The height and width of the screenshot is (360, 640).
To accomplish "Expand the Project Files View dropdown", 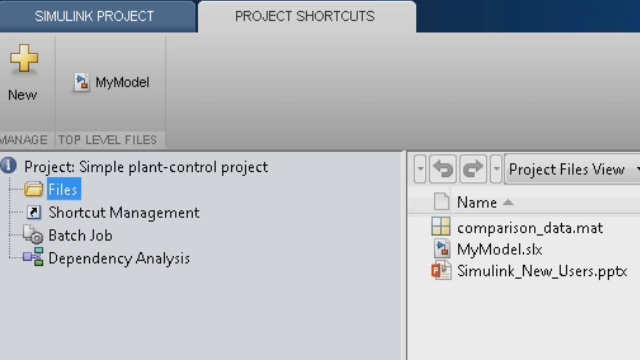I will tap(572, 169).
